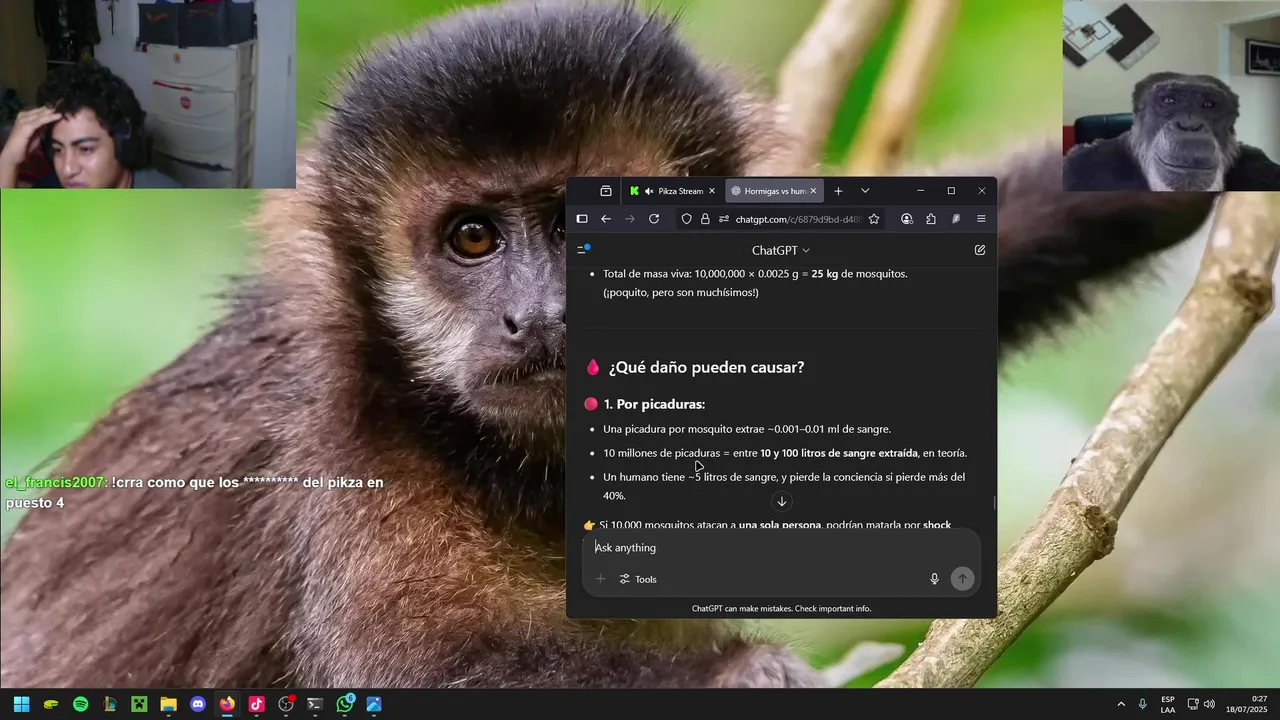Open site permissions icon in address bar
The width and height of the screenshot is (1280, 720).
coord(723,219)
